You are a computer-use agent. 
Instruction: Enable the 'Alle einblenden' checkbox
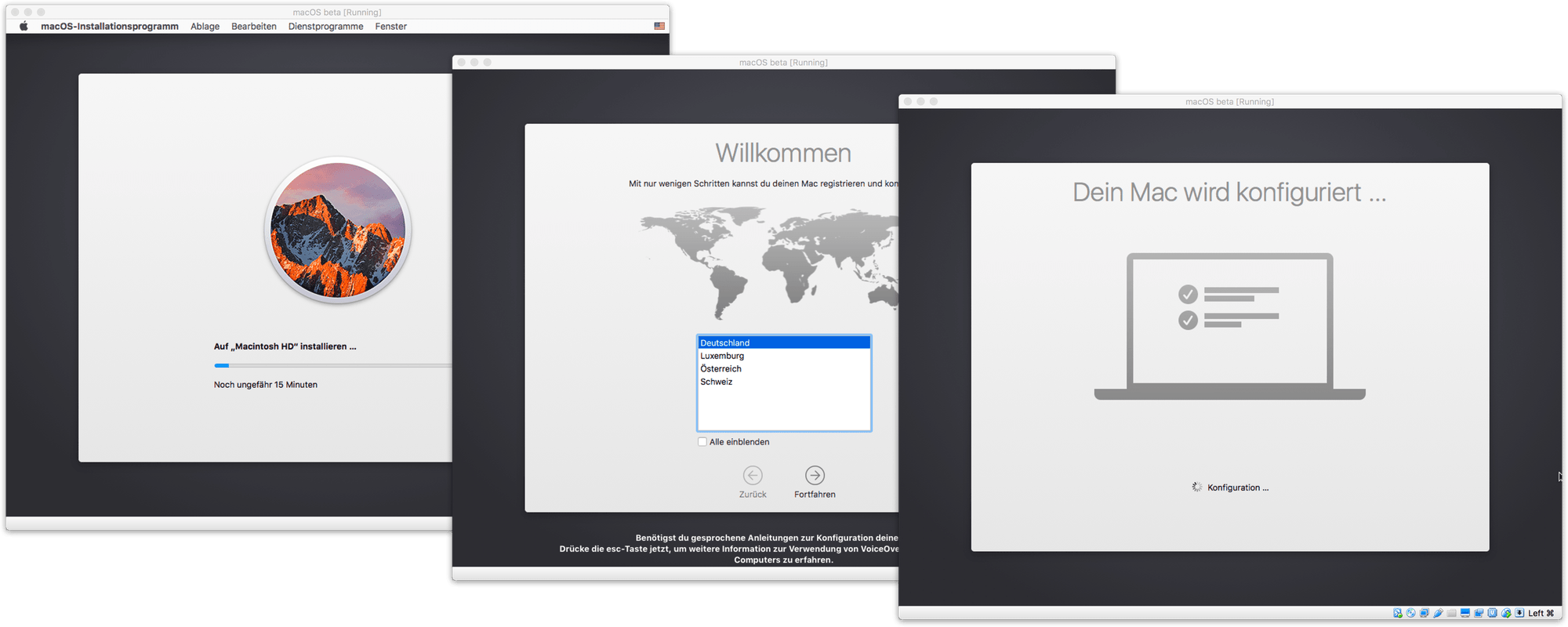click(702, 442)
